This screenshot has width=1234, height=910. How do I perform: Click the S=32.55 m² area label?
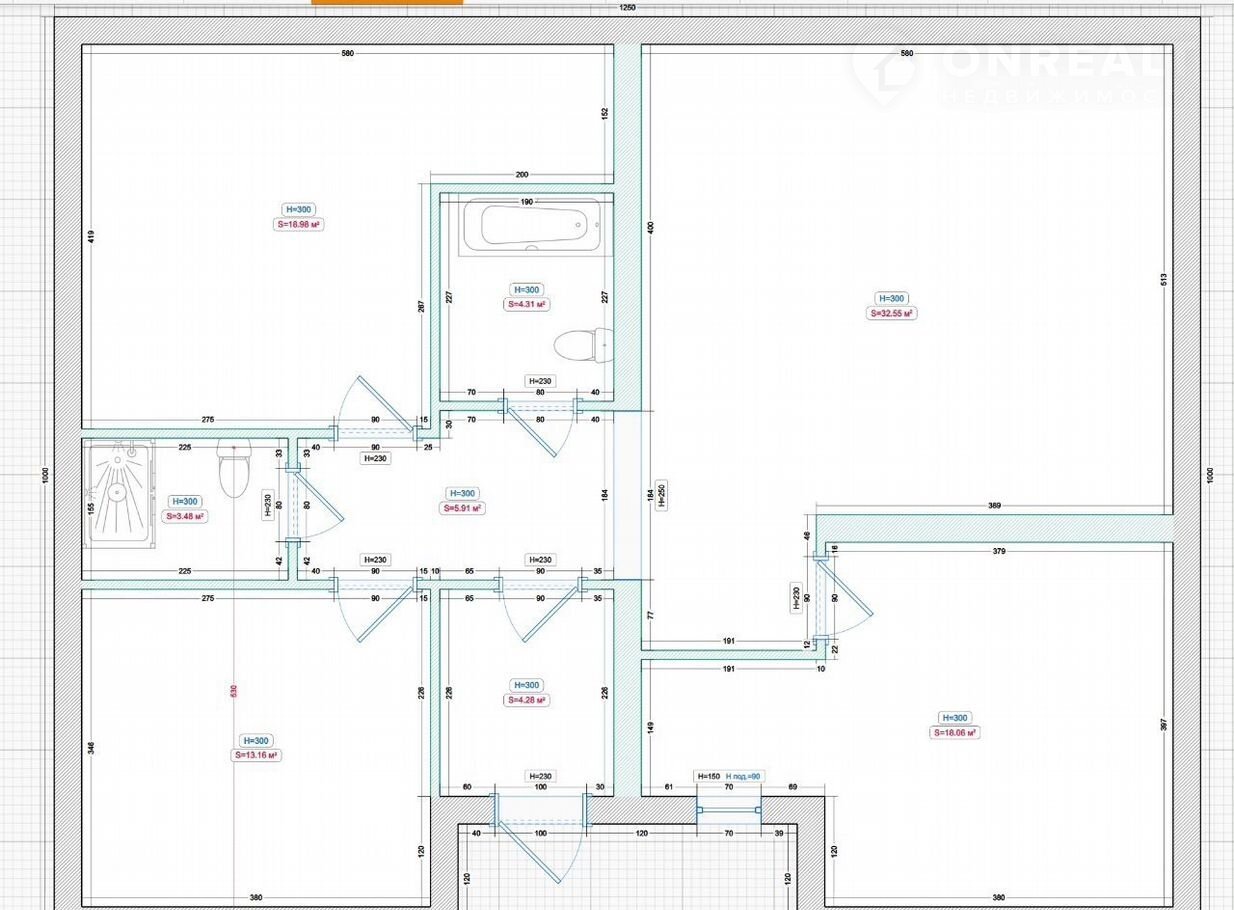click(891, 313)
